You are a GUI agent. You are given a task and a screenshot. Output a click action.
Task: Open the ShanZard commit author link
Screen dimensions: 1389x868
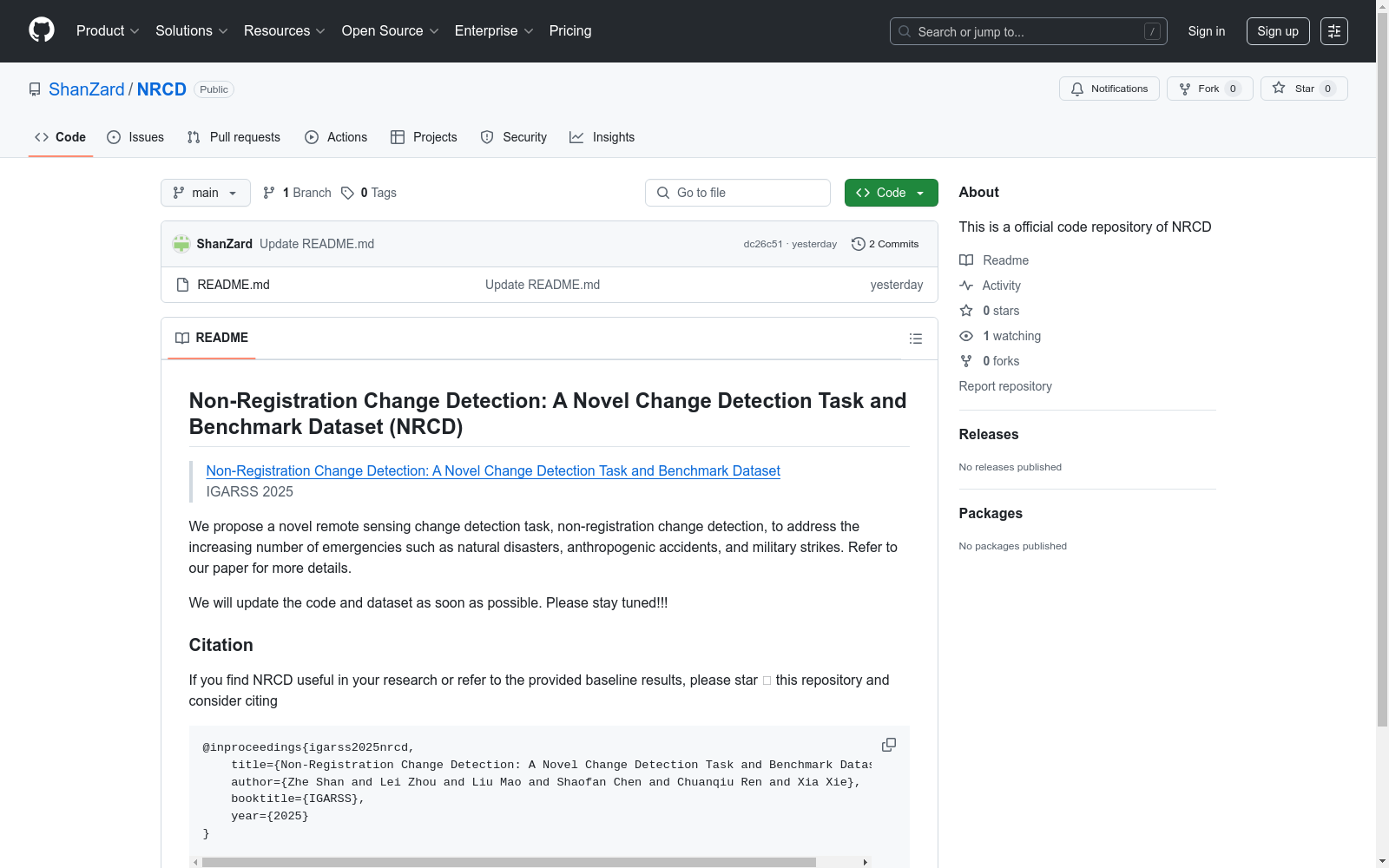(x=224, y=244)
